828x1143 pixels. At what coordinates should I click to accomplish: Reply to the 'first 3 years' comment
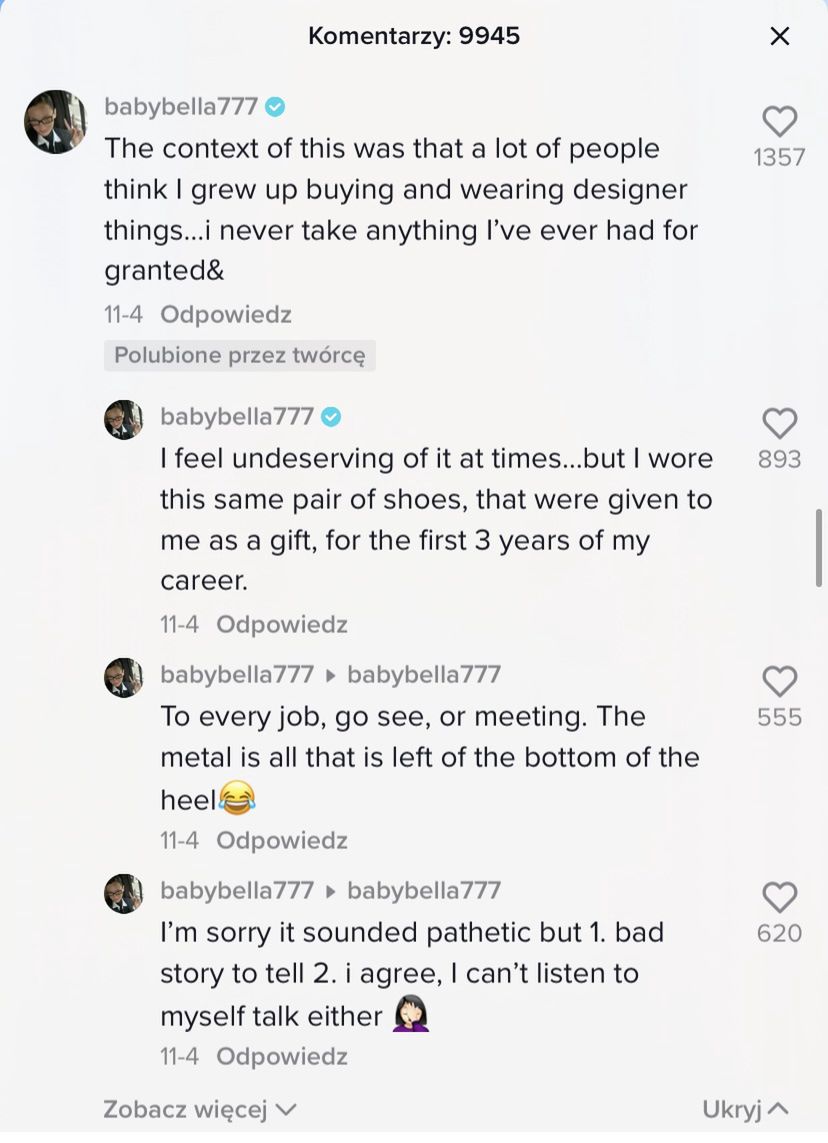[x=282, y=625]
